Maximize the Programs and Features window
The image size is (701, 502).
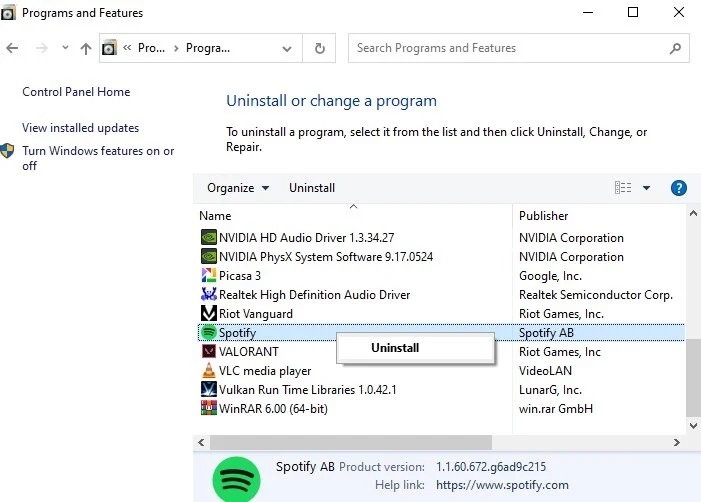[x=633, y=12]
